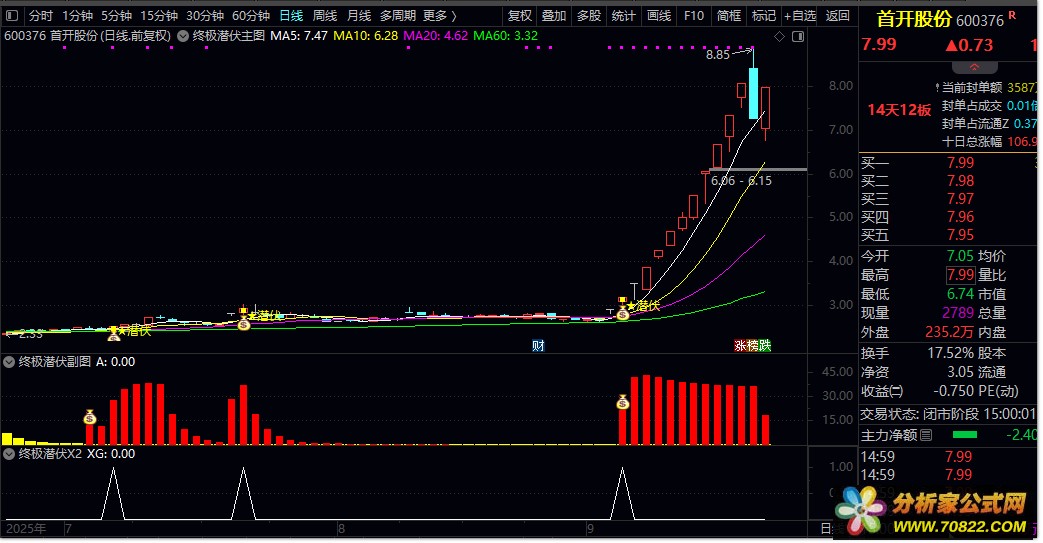
Task: Select the 15分钟 period
Action: tap(159, 15)
